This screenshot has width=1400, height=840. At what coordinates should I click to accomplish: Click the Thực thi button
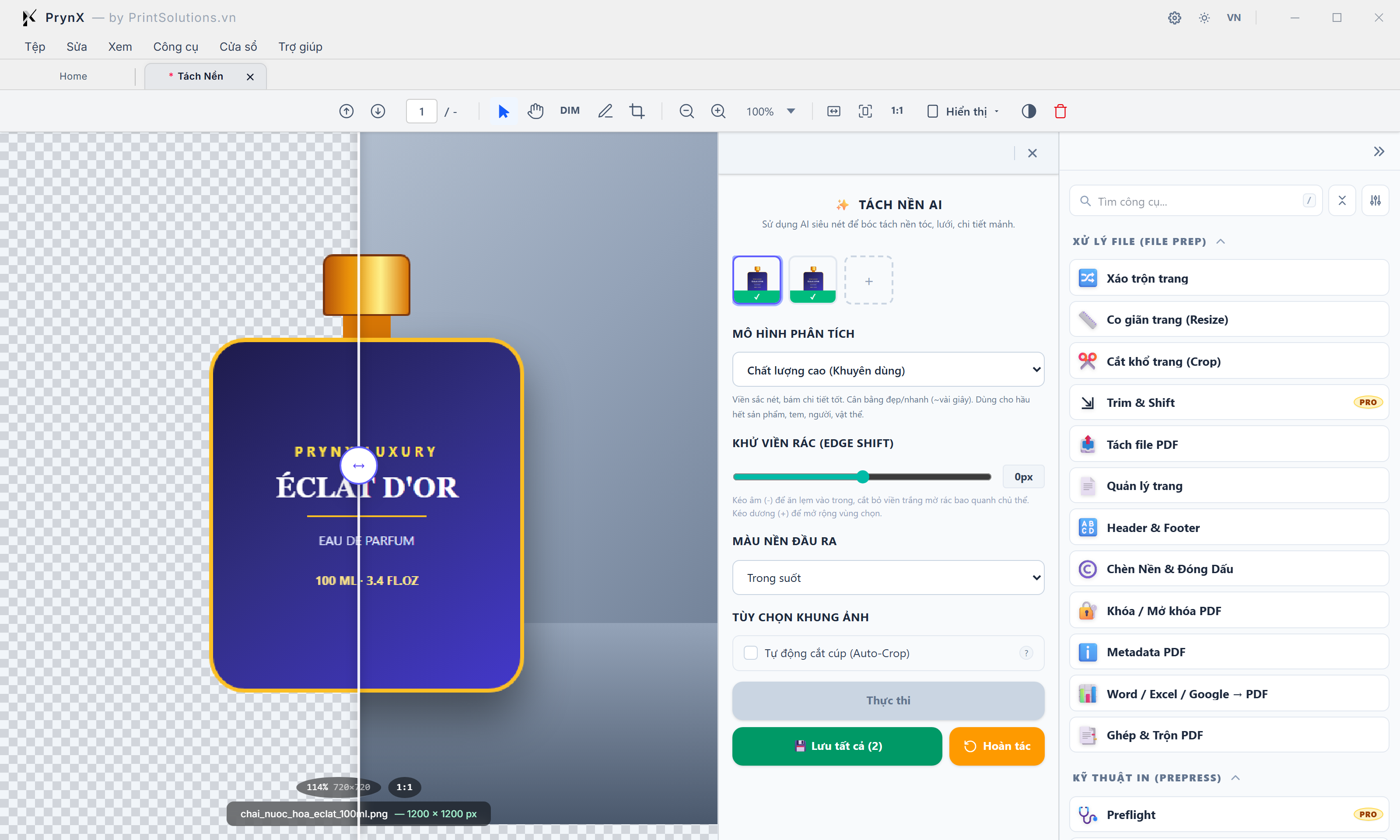[x=888, y=700]
